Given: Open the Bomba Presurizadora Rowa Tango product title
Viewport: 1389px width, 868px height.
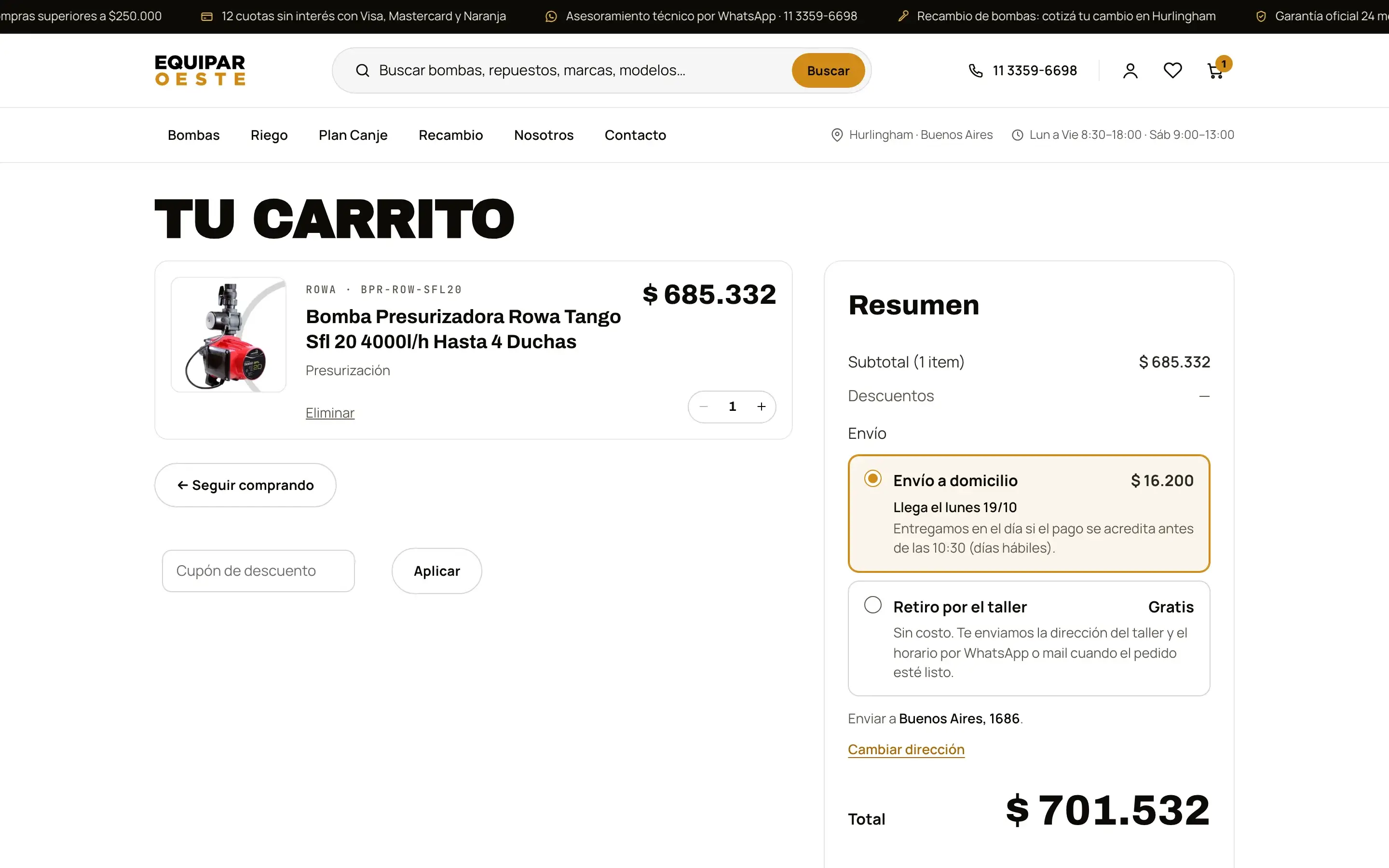Looking at the screenshot, I should (463, 329).
